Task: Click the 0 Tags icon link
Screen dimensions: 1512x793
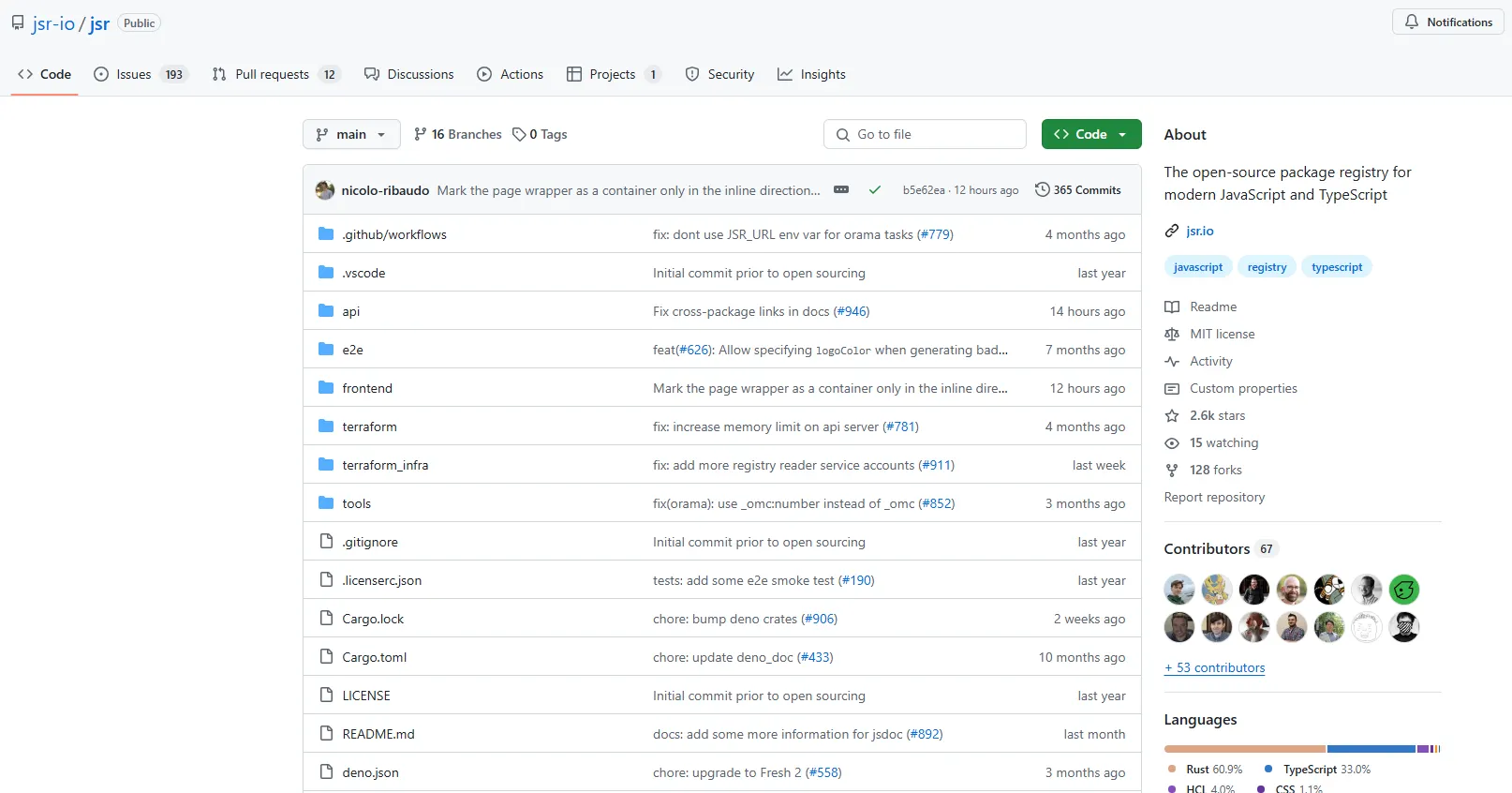Action: (x=520, y=135)
